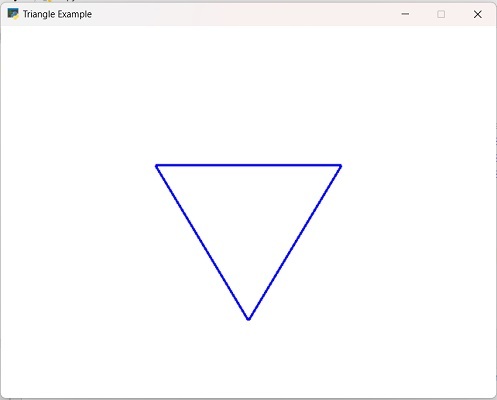Click the "Triangle Example" title text
This screenshot has height=400, width=497.
pyautogui.click(x=57, y=14)
